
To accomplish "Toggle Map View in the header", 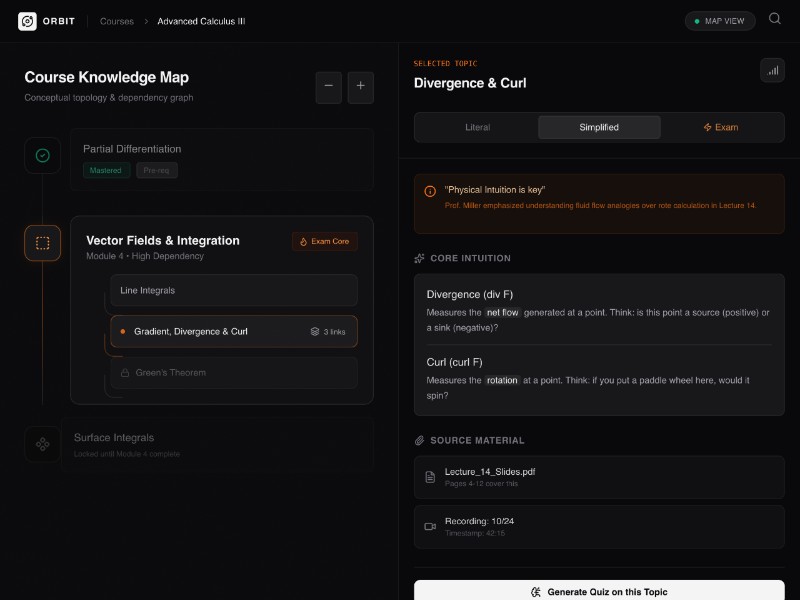I will [x=719, y=20].
